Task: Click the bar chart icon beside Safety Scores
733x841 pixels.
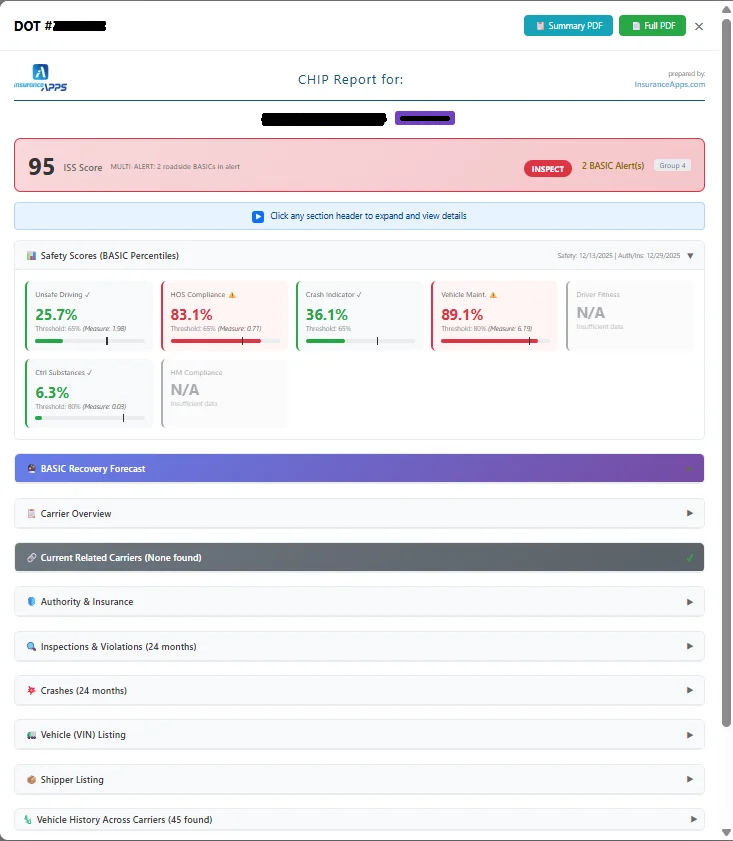Action: (32, 256)
